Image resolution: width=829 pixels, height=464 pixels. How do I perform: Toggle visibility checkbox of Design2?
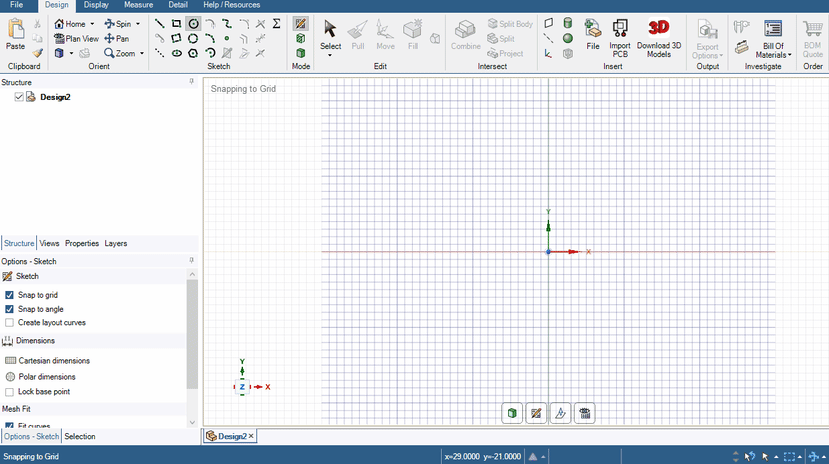point(19,97)
